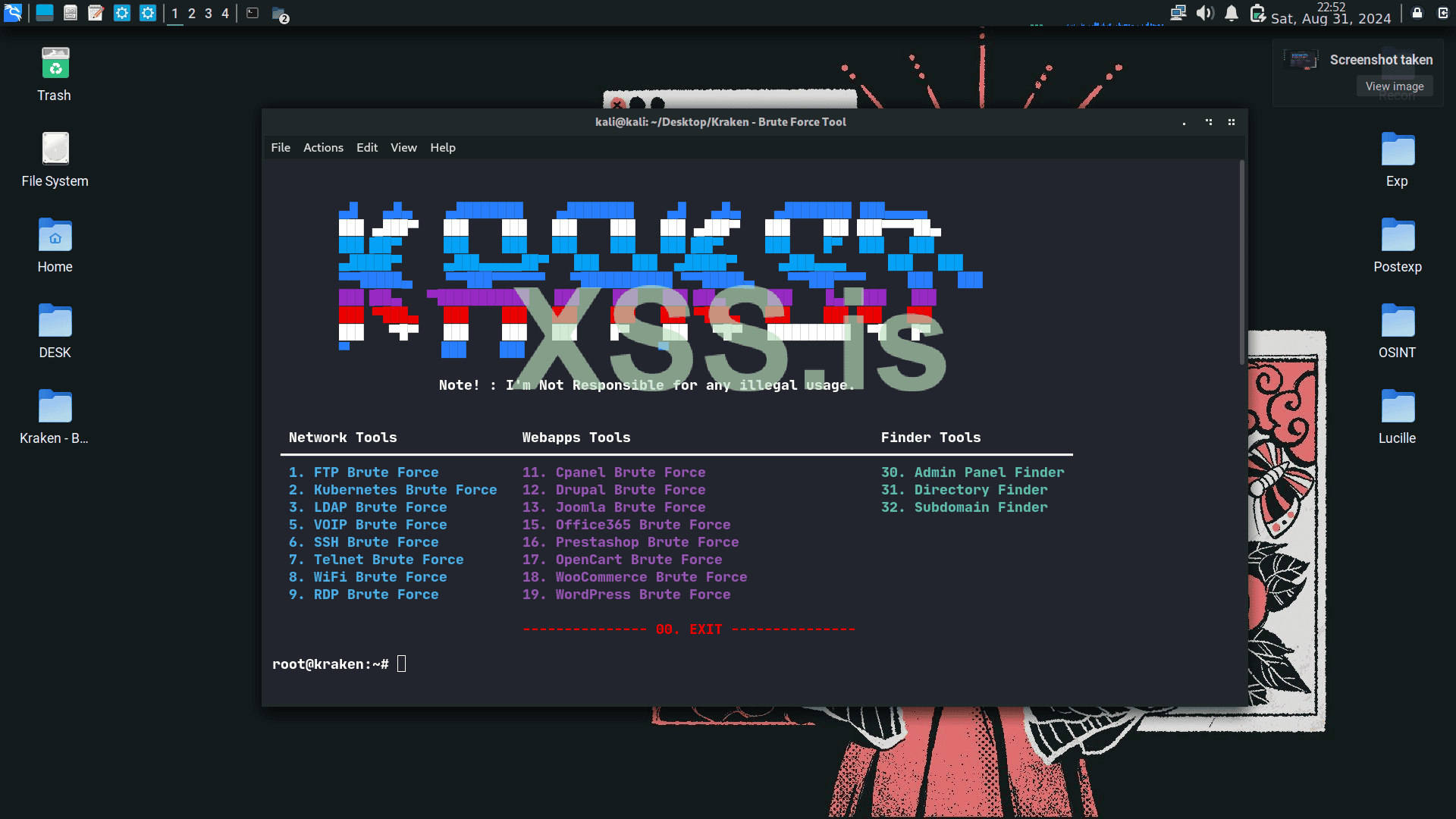Viewport: 1456px width, 819px height.
Task: Open the text editor notepad icon
Action: pyautogui.click(x=96, y=13)
